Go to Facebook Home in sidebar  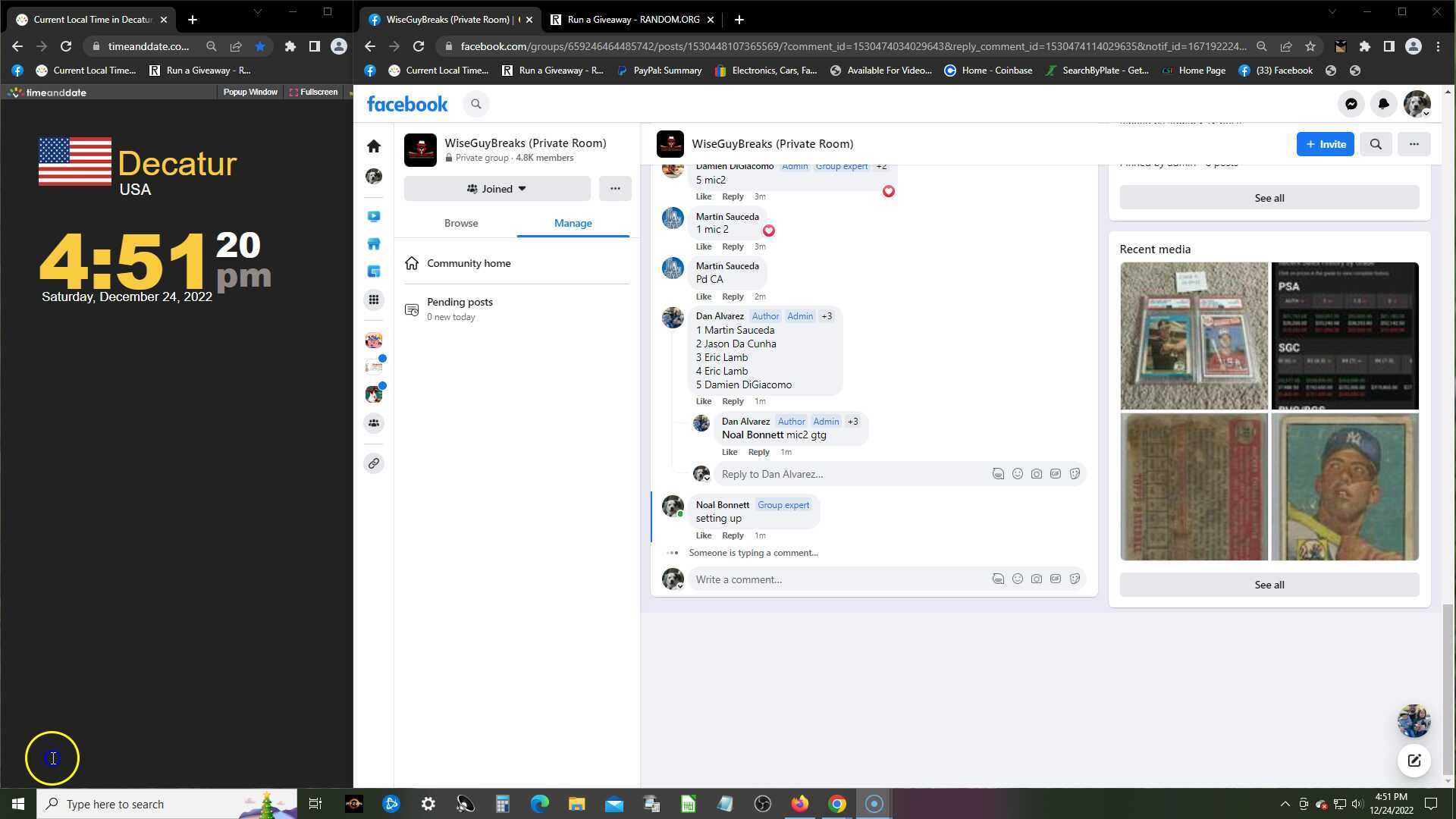pos(374,146)
